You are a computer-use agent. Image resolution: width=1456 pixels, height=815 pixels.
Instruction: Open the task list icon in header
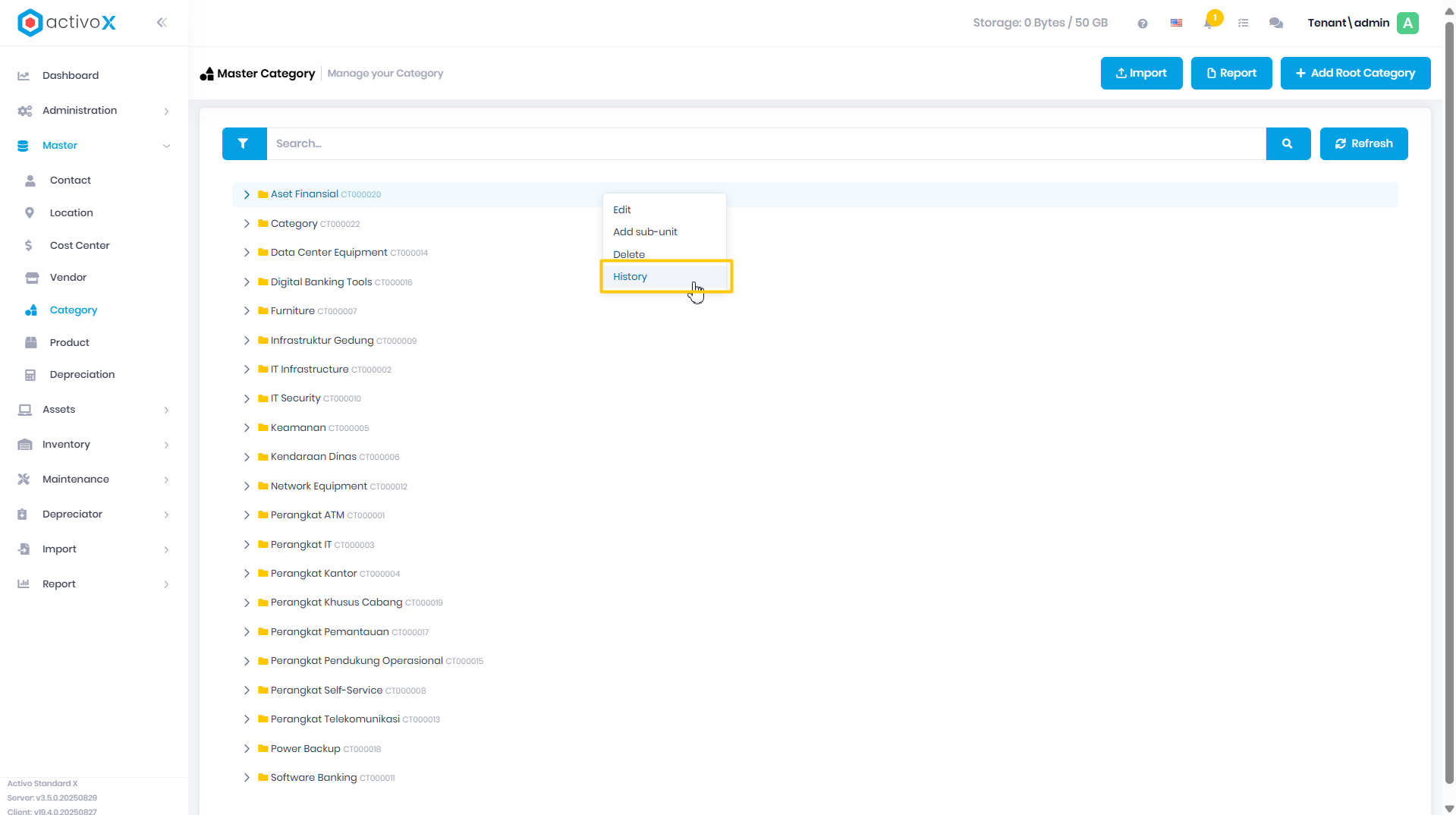coord(1243,23)
